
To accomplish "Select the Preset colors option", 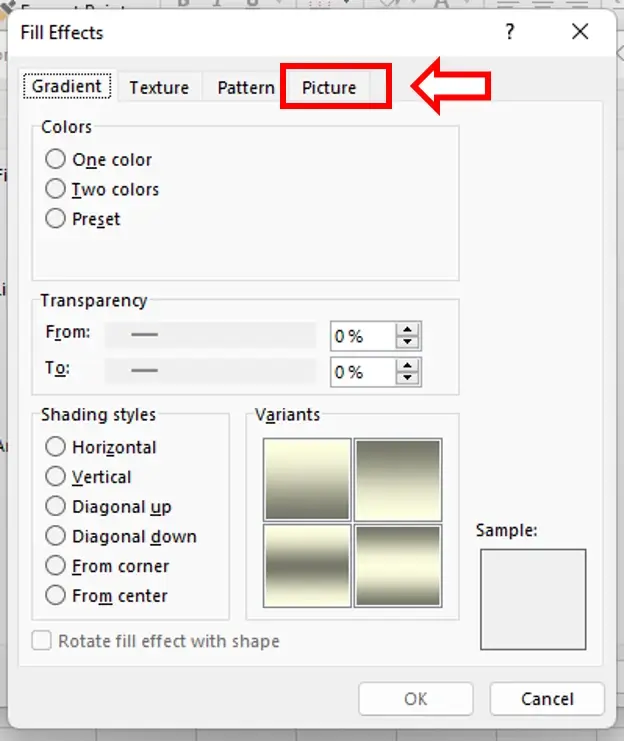I will coord(56,219).
